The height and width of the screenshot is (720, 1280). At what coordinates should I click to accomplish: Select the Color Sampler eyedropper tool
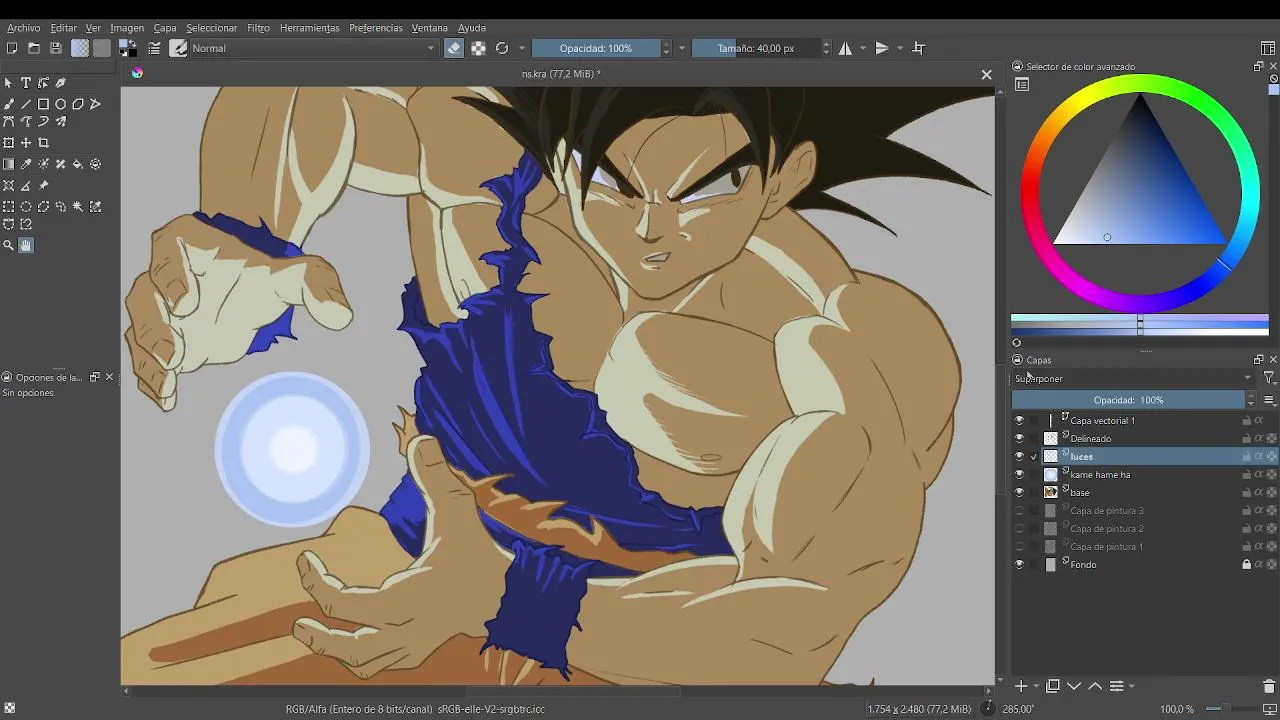(x=26, y=164)
